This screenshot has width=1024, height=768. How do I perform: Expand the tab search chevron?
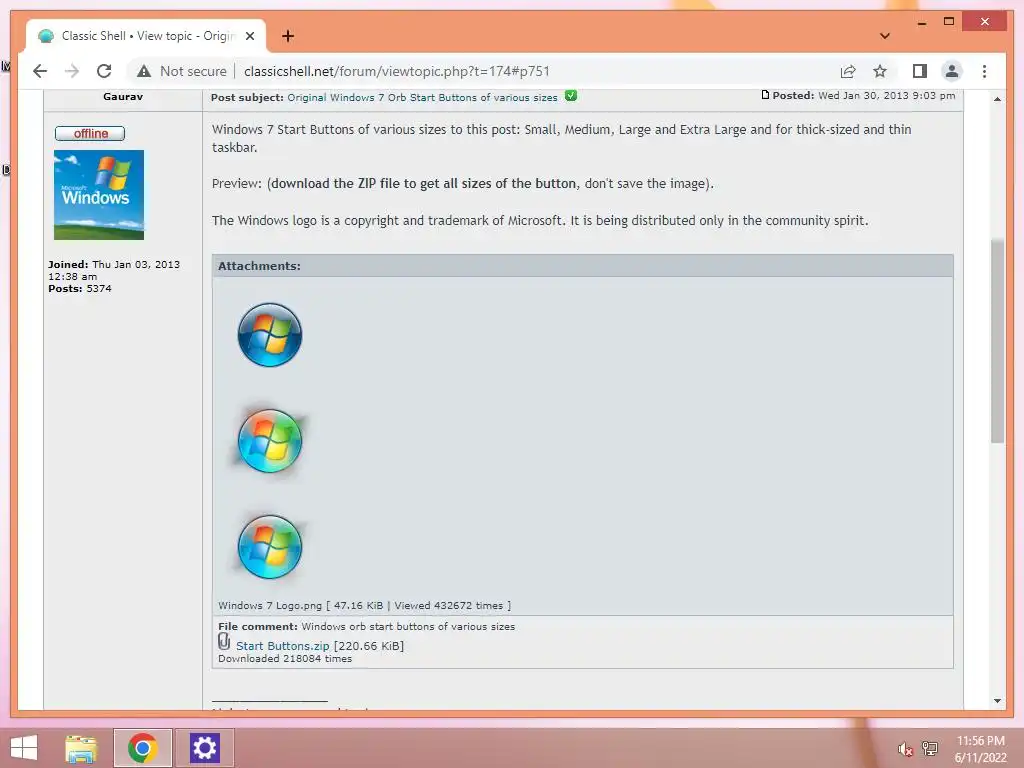click(x=884, y=36)
